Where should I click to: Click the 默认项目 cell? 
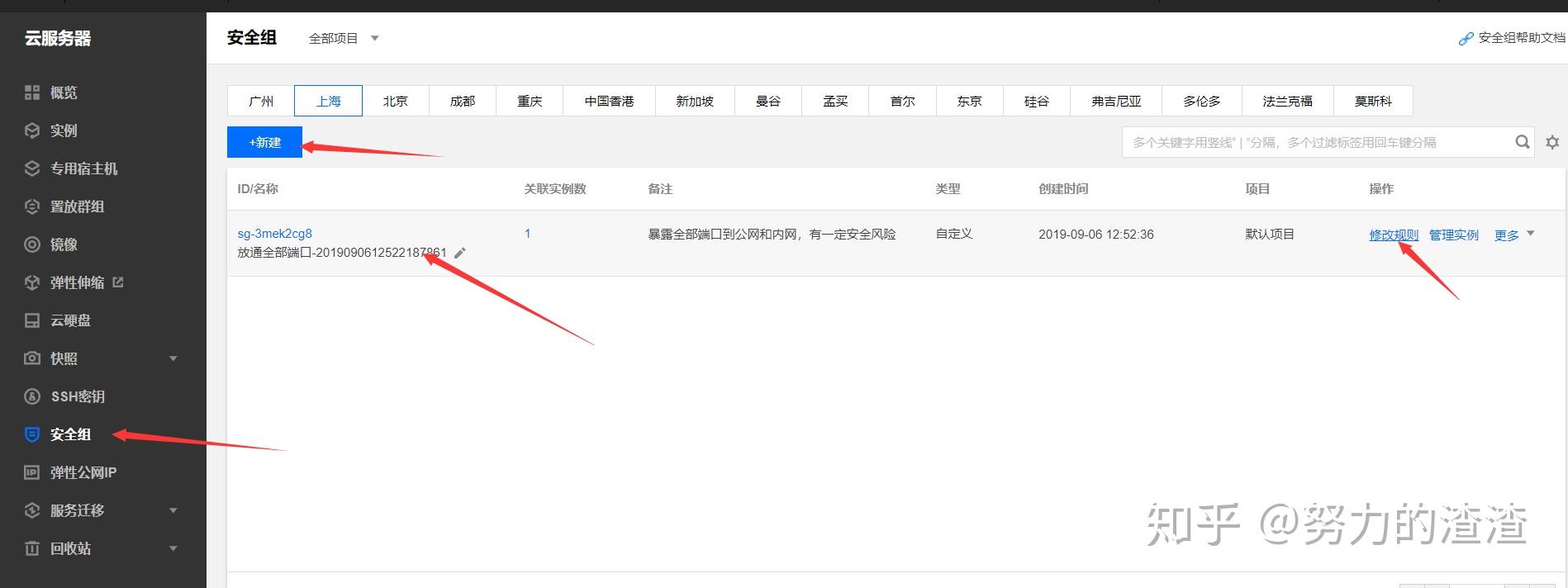[x=1270, y=234]
